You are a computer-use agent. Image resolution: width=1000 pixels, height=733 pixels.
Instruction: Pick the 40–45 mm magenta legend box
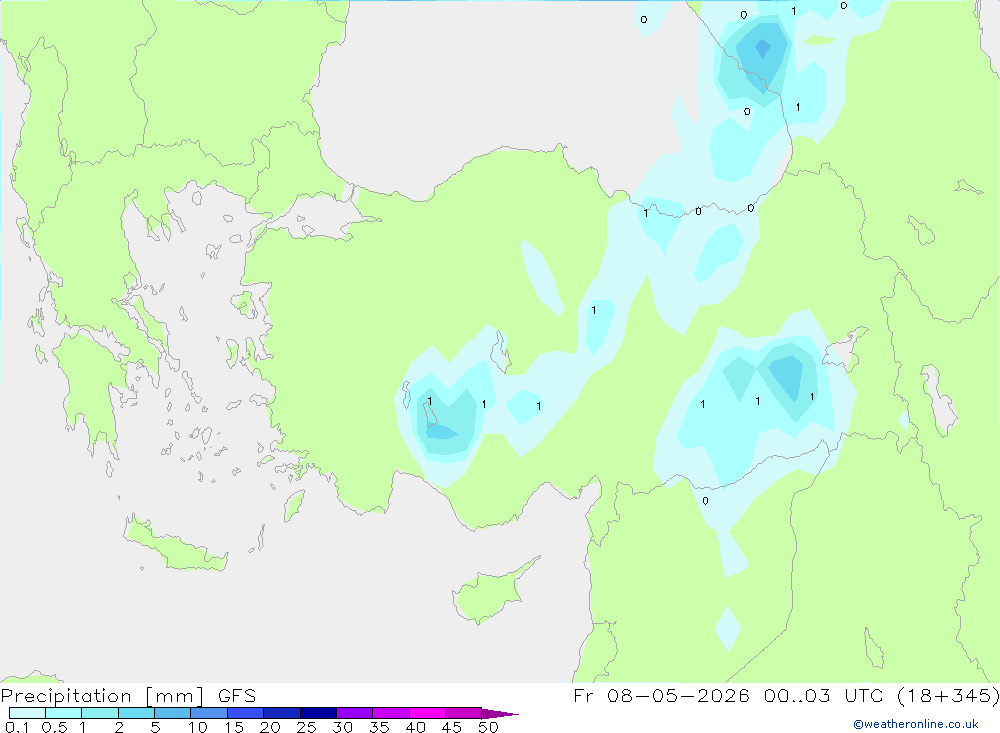point(427,713)
